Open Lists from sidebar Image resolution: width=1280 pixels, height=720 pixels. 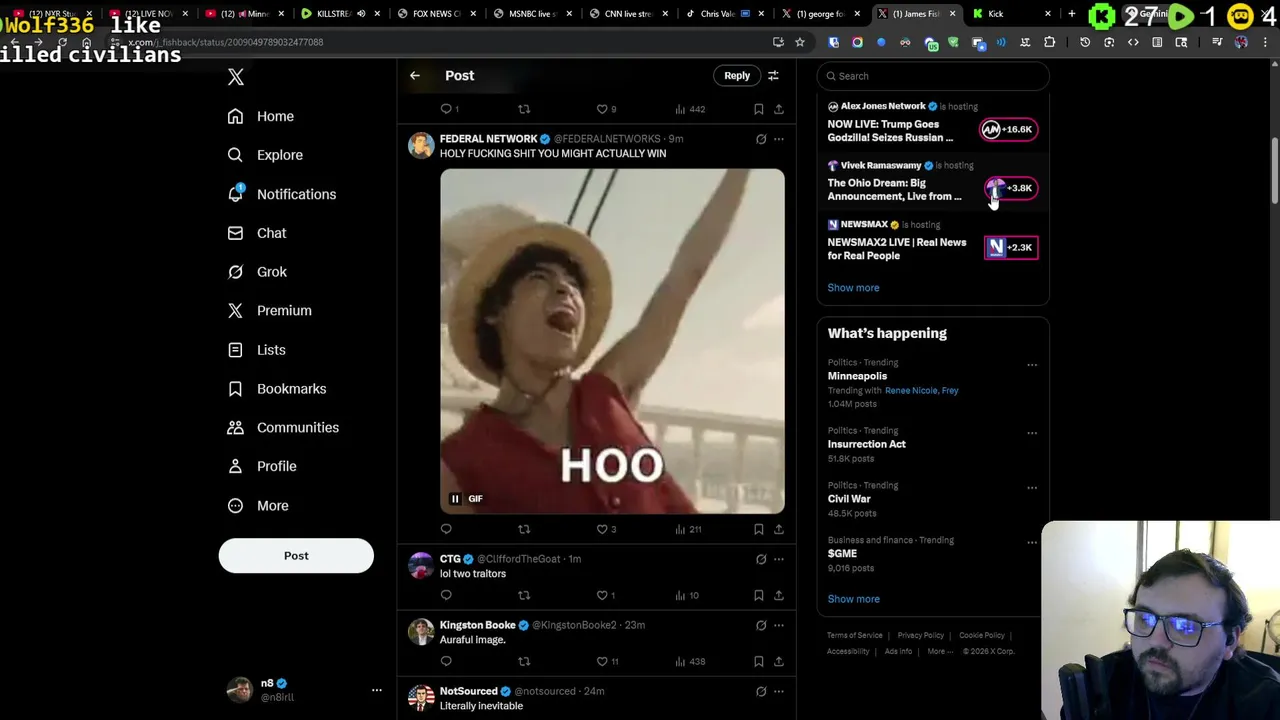[x=257, y=350]
